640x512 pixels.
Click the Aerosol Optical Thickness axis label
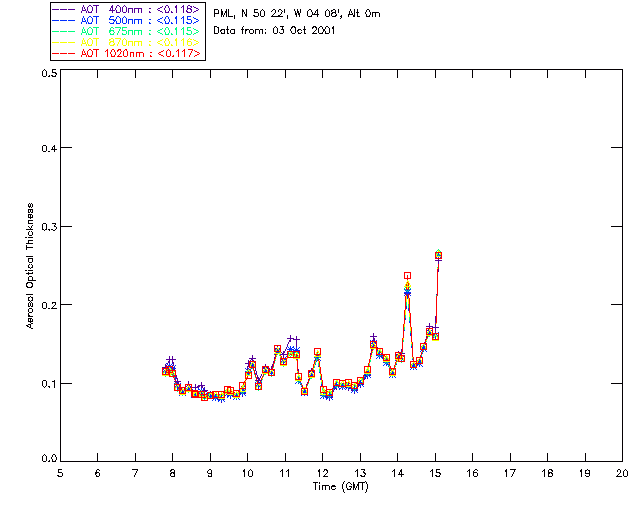click(x=30, y=266)
